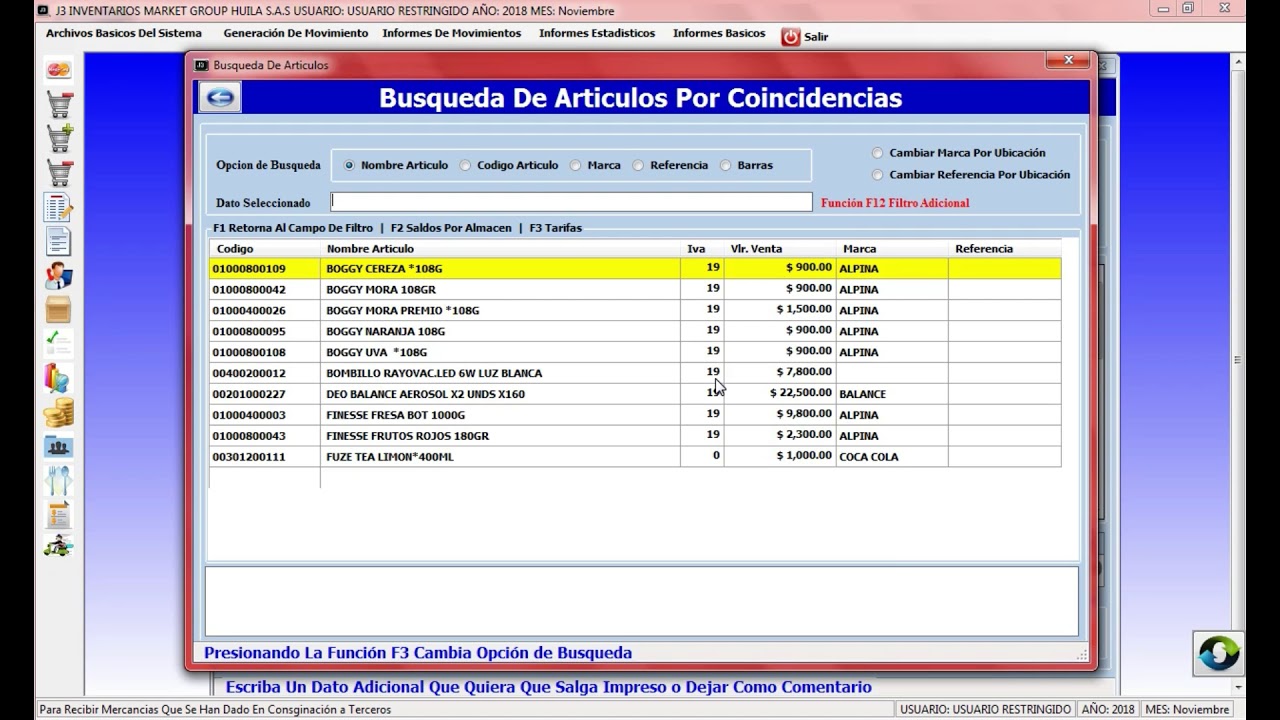Click the Vlr. Venta column header
Viewport: 1280px width, 720px height.
coord(780,249)
